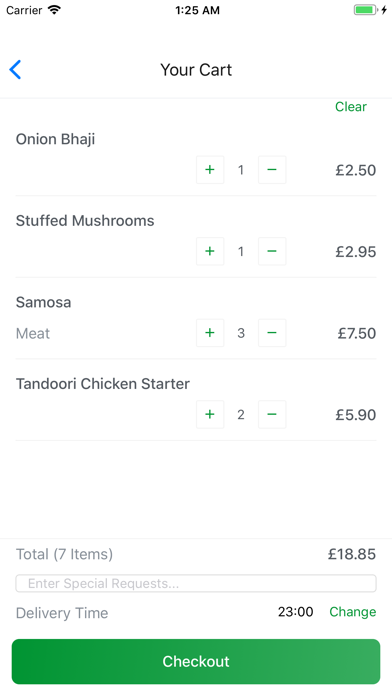
Task: Remove one Stuffed Mushrooms with minus
Action: [272, 251]
